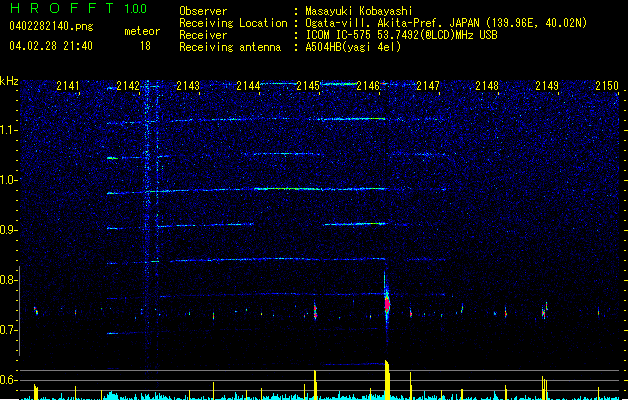Click the 2149 time marker

pos(547,86)
